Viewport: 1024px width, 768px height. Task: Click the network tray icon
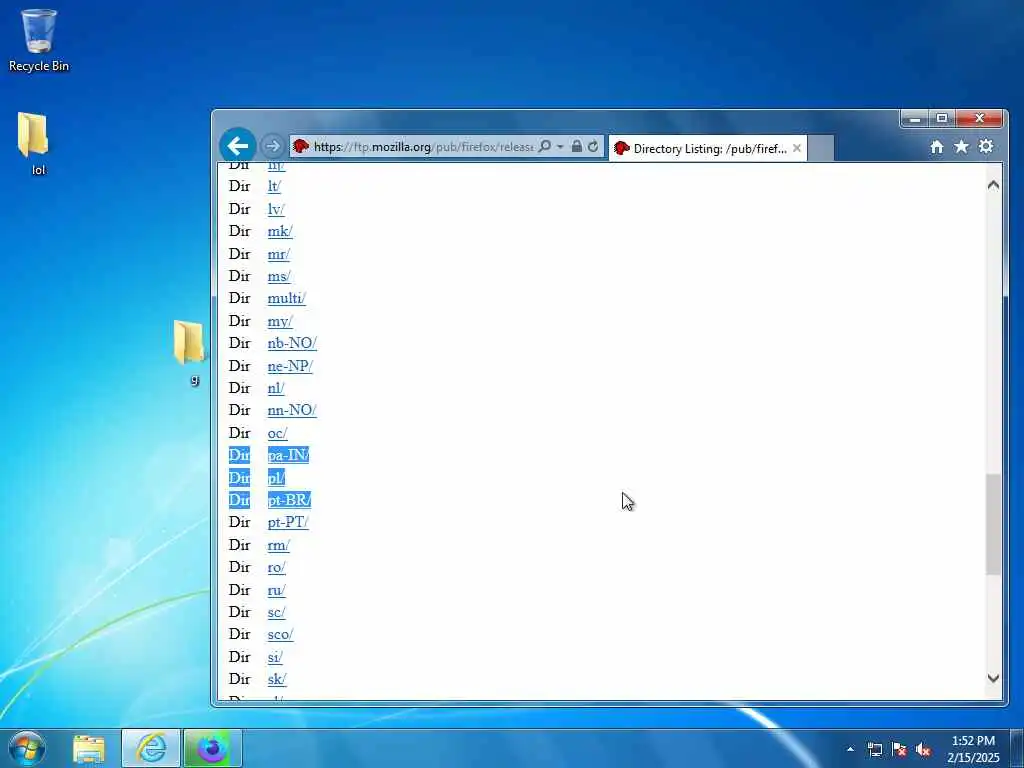click(874, 749)
